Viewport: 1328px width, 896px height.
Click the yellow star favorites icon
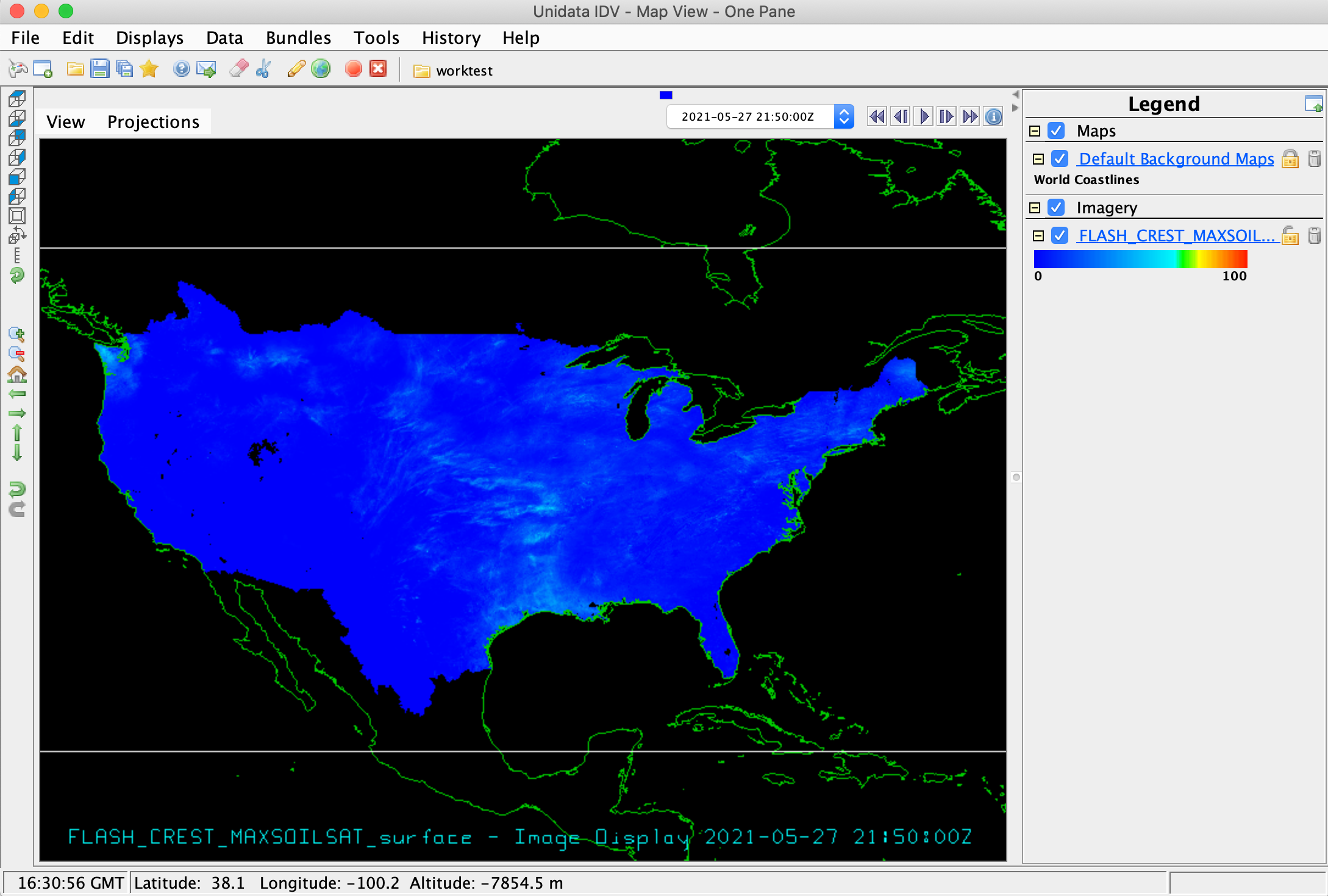149,69
